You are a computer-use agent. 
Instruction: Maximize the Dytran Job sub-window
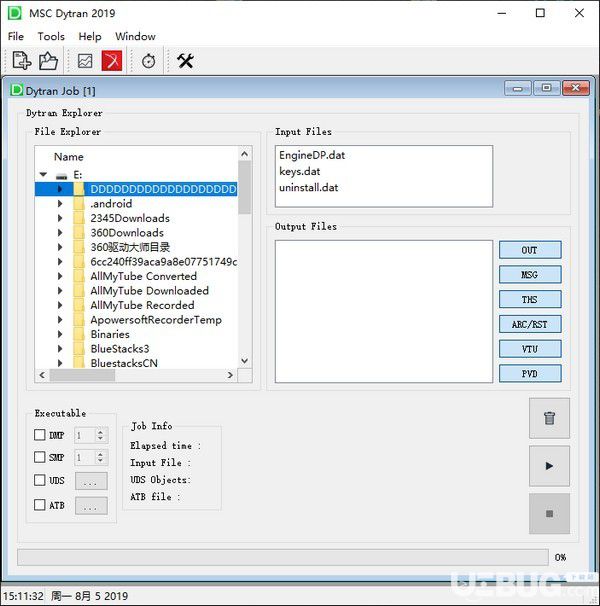(547, 88)
